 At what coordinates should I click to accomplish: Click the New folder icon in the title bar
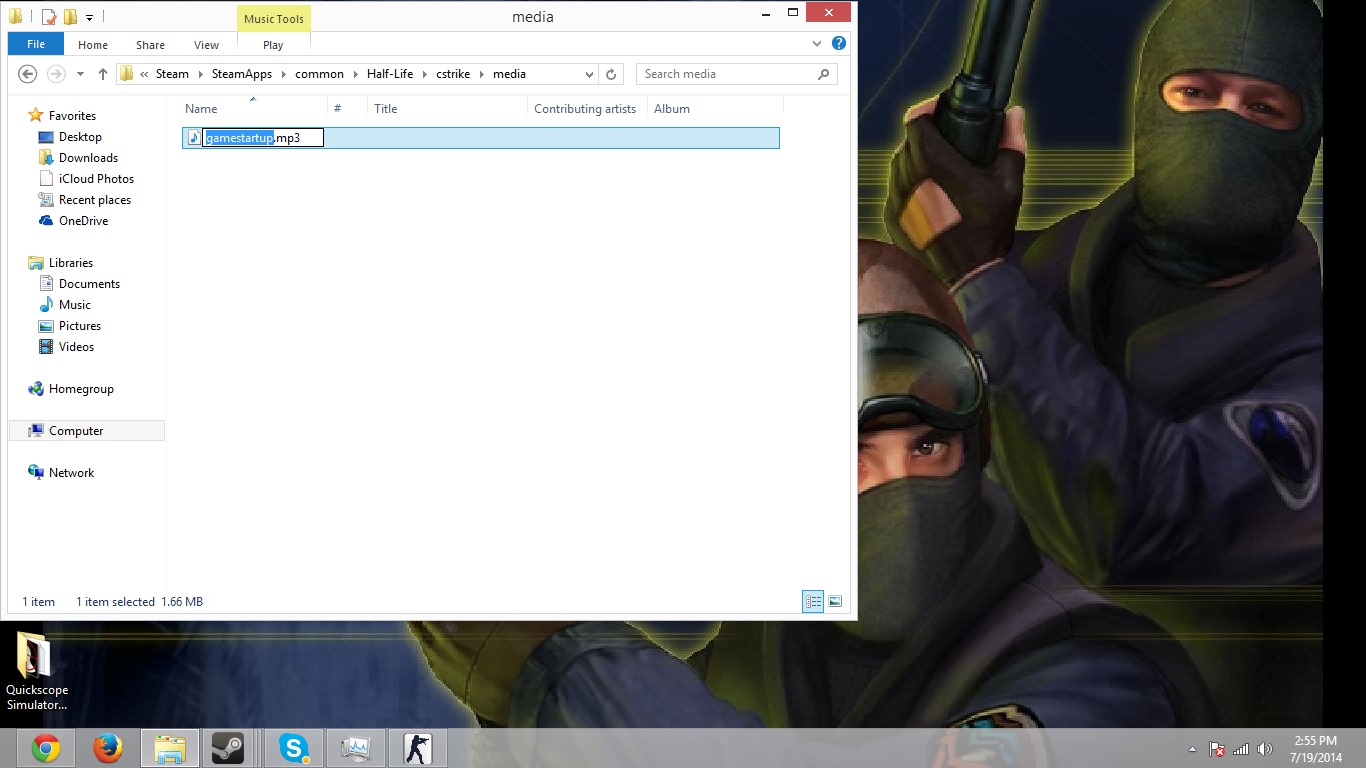tap(70, 17)
